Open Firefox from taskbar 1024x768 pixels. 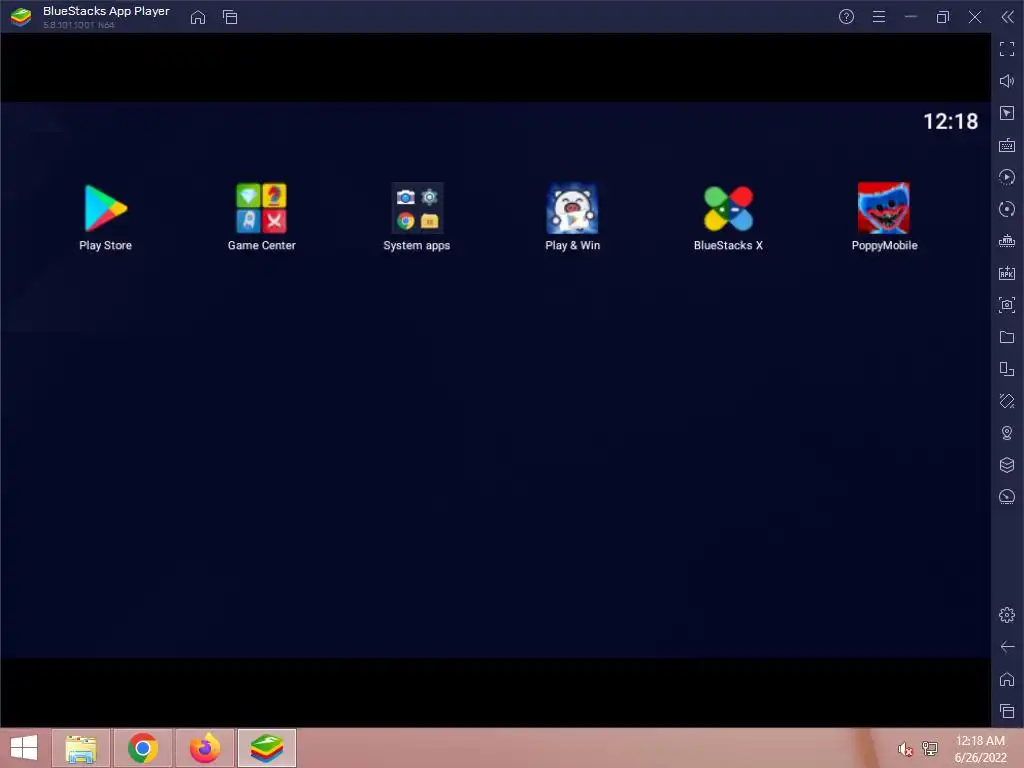tap(205, 748)
